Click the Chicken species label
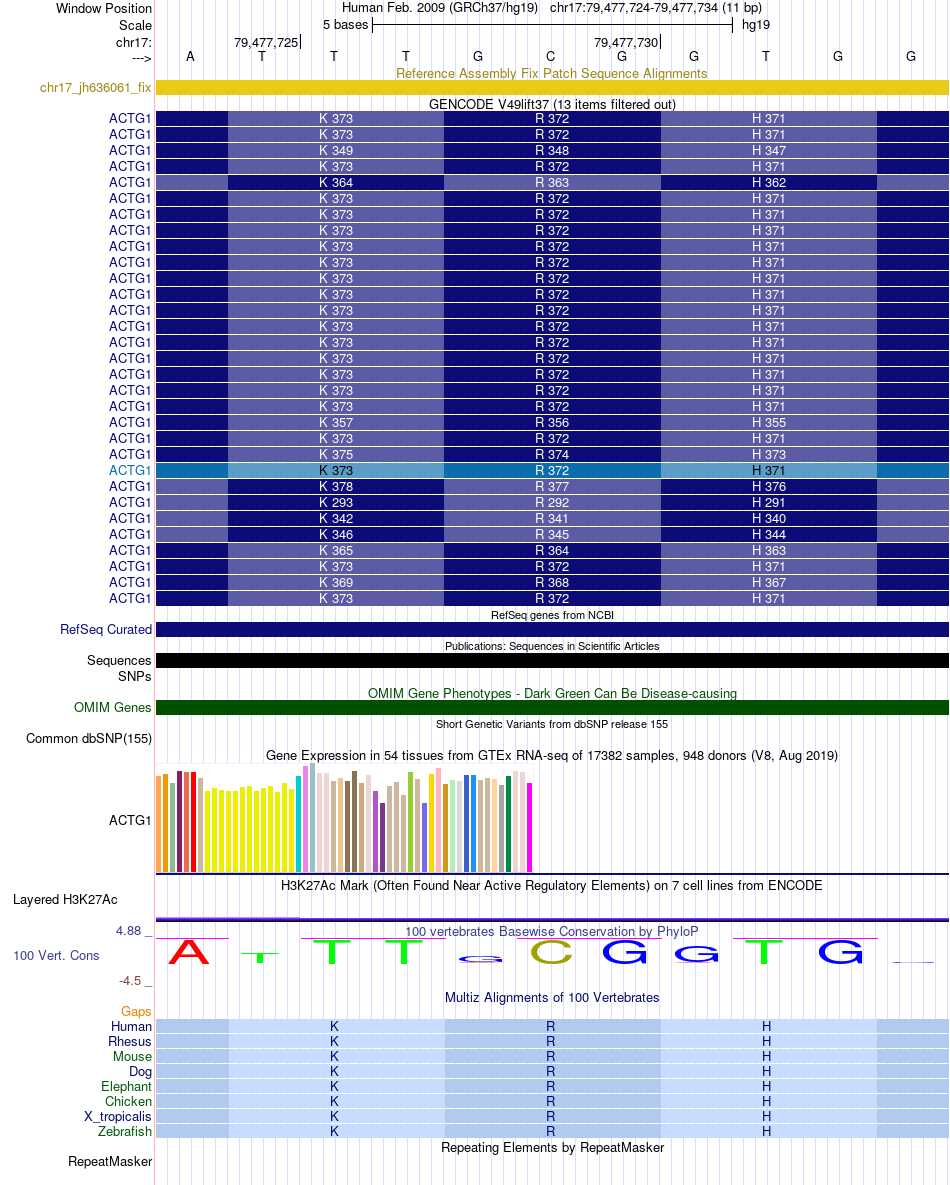 128,1101
